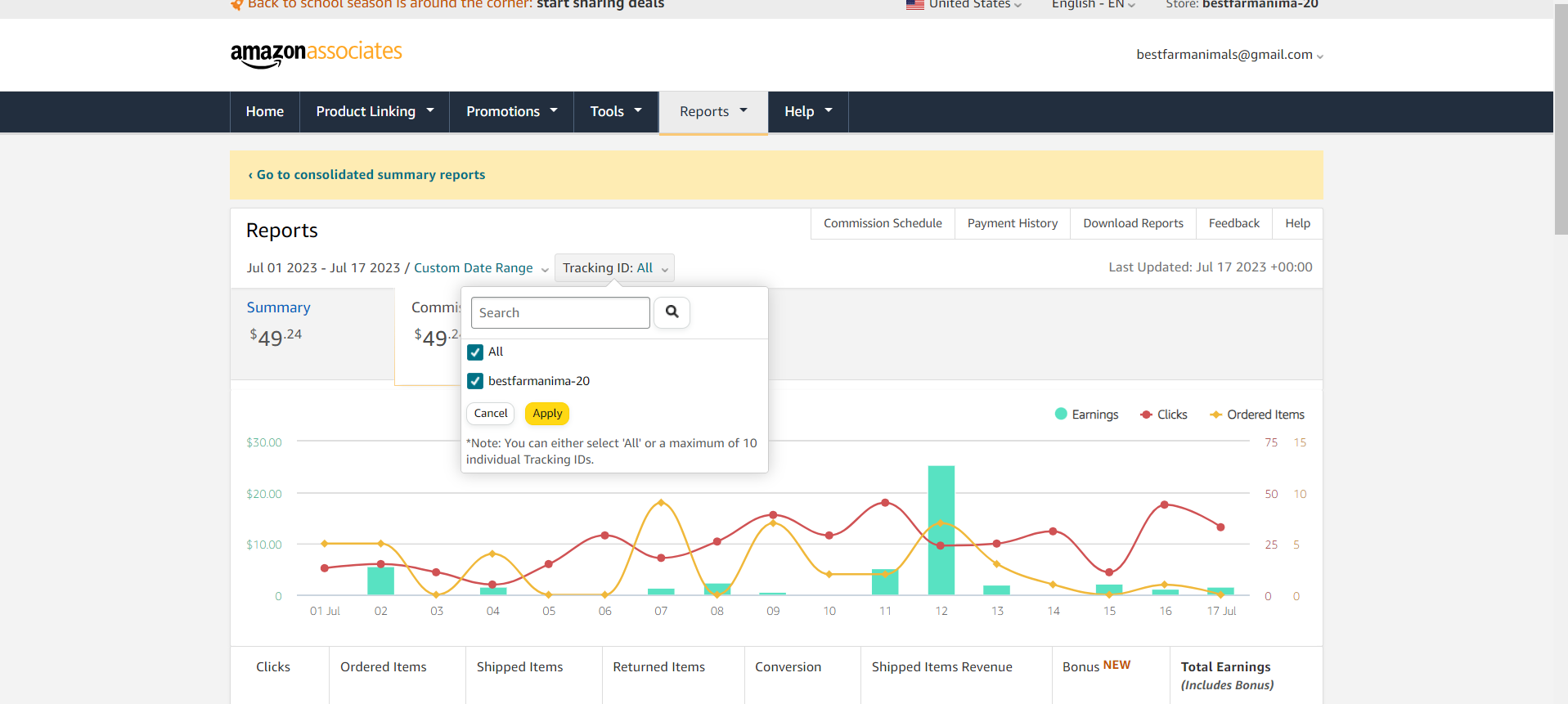Screen dimensions: 1568x704
Task: Click the United States flag icon
Action: coord(914,4)
